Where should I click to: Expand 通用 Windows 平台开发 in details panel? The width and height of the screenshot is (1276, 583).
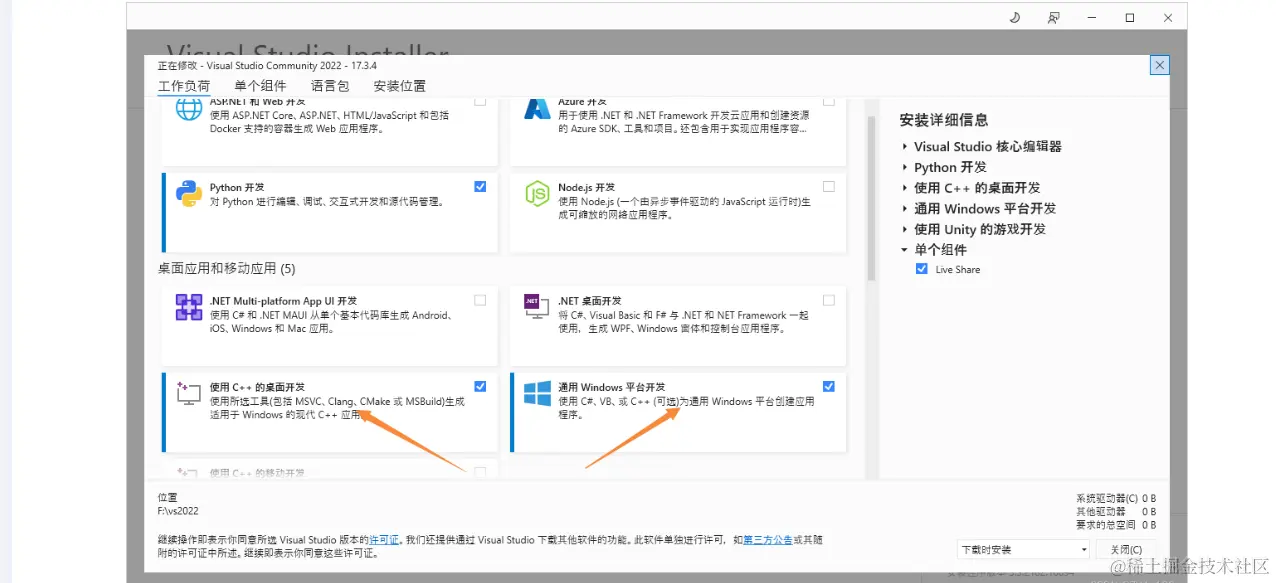pos(904,209)
